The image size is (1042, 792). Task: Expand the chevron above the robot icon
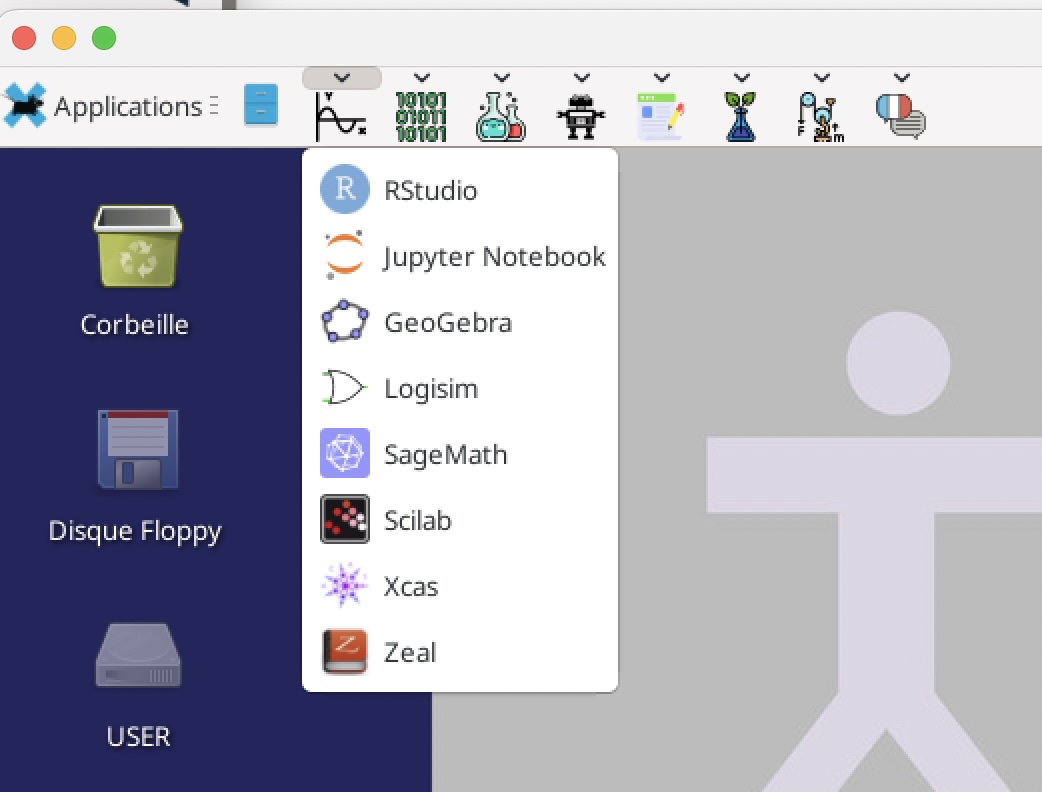point(581,78)
